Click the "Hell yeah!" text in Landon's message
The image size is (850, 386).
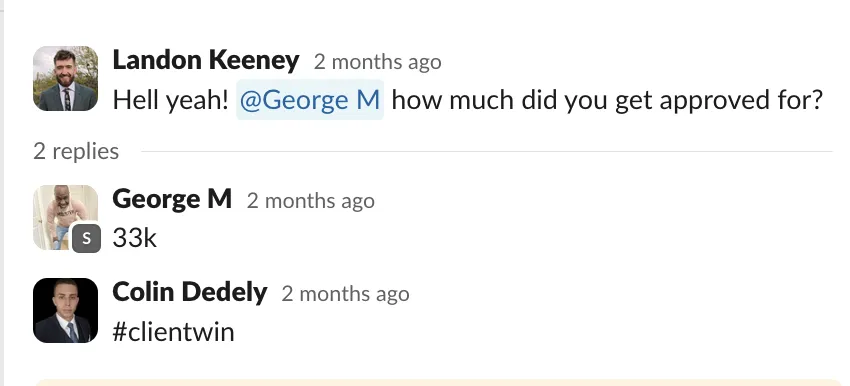171,100
